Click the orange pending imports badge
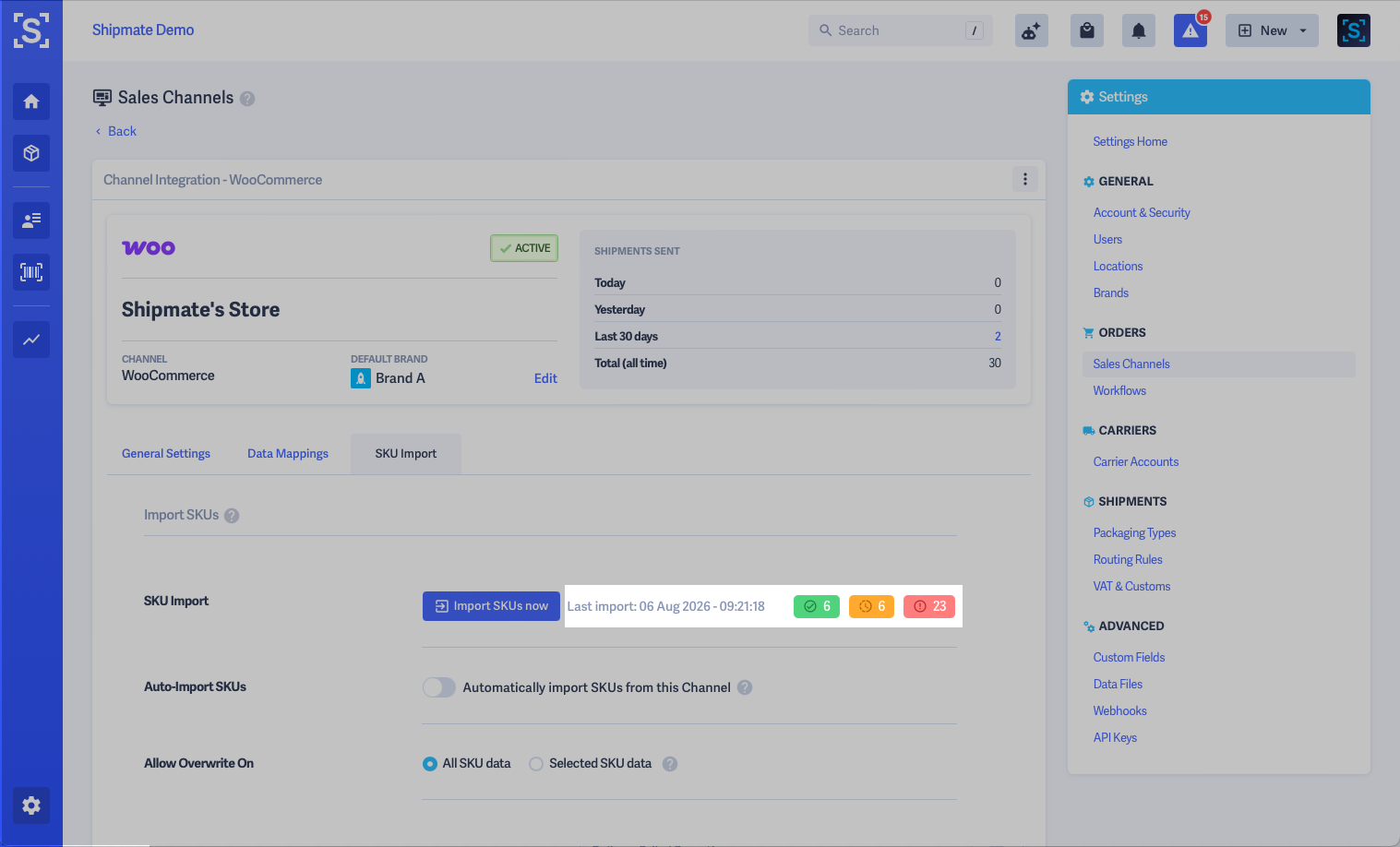Image resolution: width=1400 pixels, height=847 pixels. (x=871, y=606)
